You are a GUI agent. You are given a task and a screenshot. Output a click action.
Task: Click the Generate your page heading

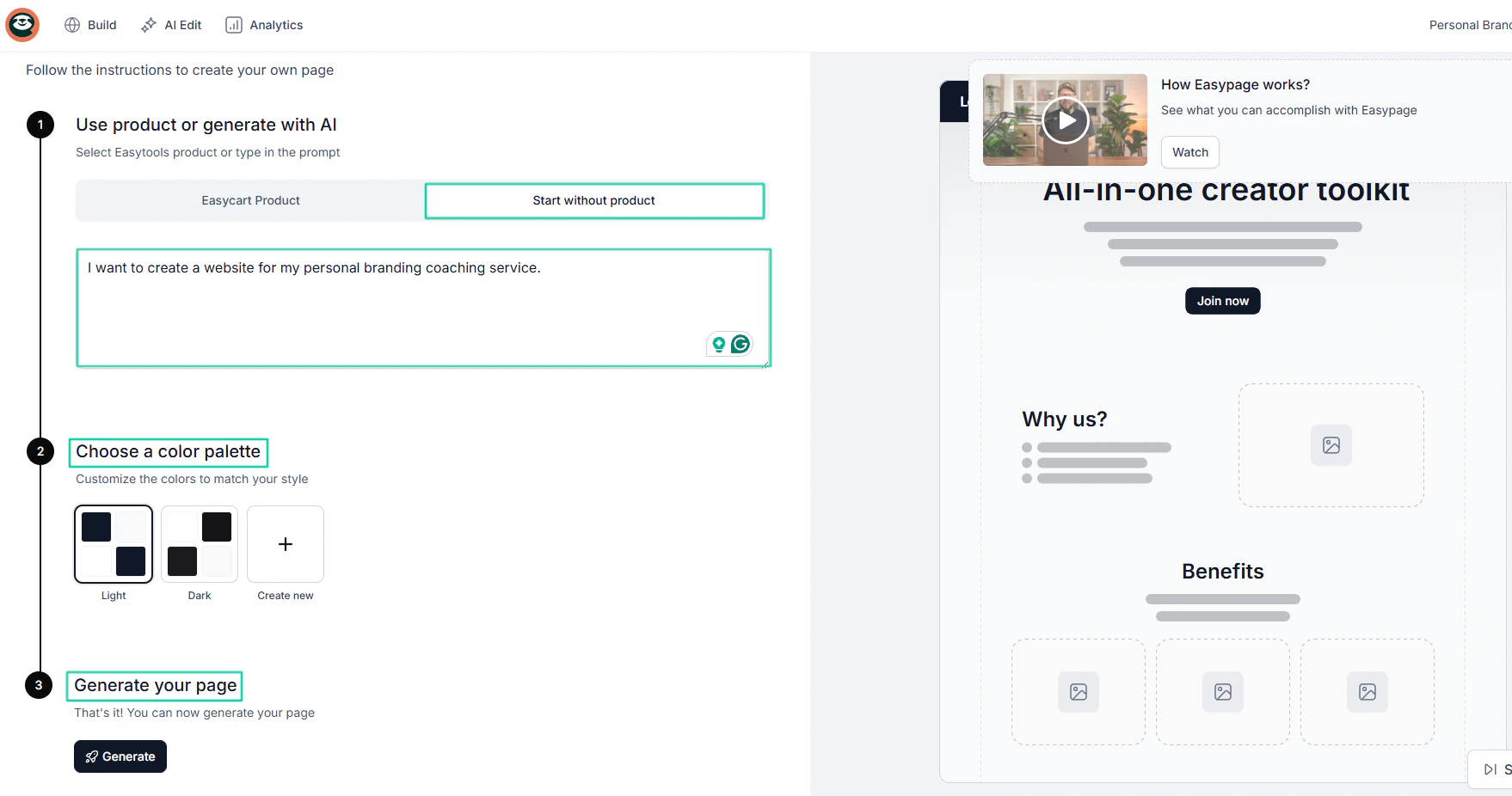156,686
